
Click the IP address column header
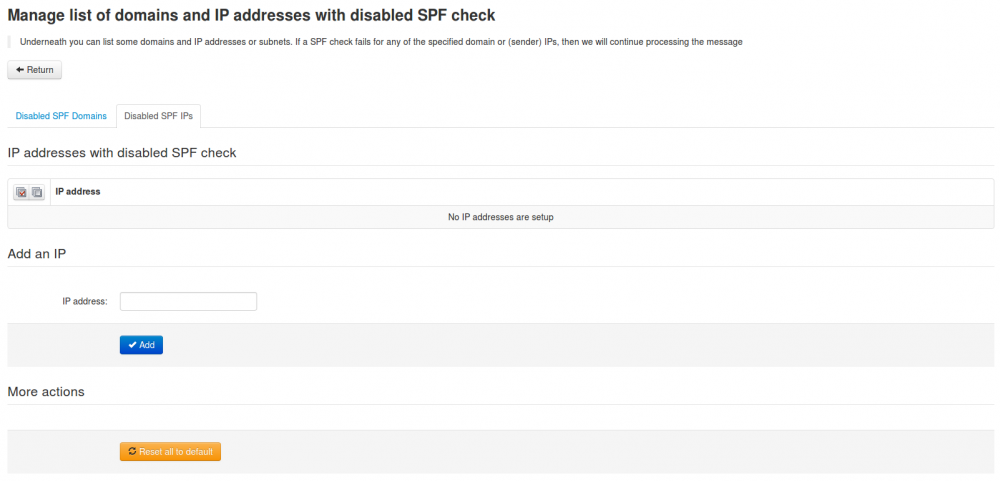[78, 191]
